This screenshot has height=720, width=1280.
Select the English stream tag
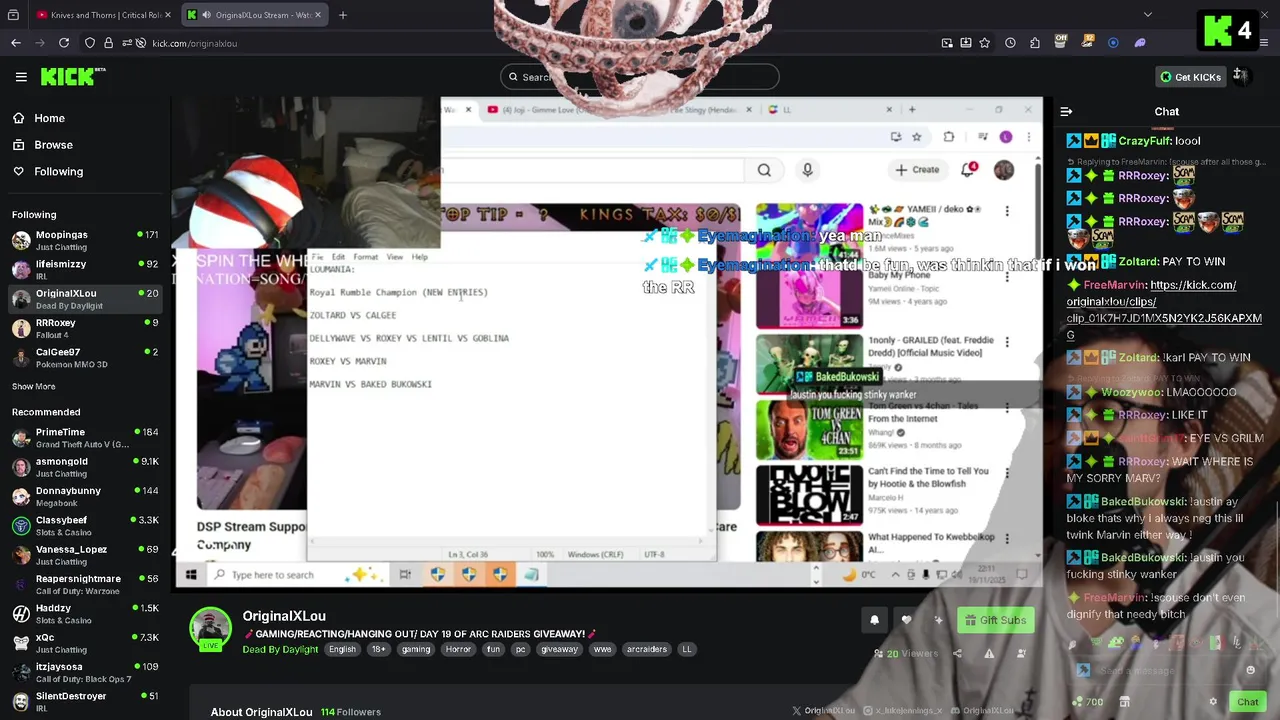[x=342, y=649]
